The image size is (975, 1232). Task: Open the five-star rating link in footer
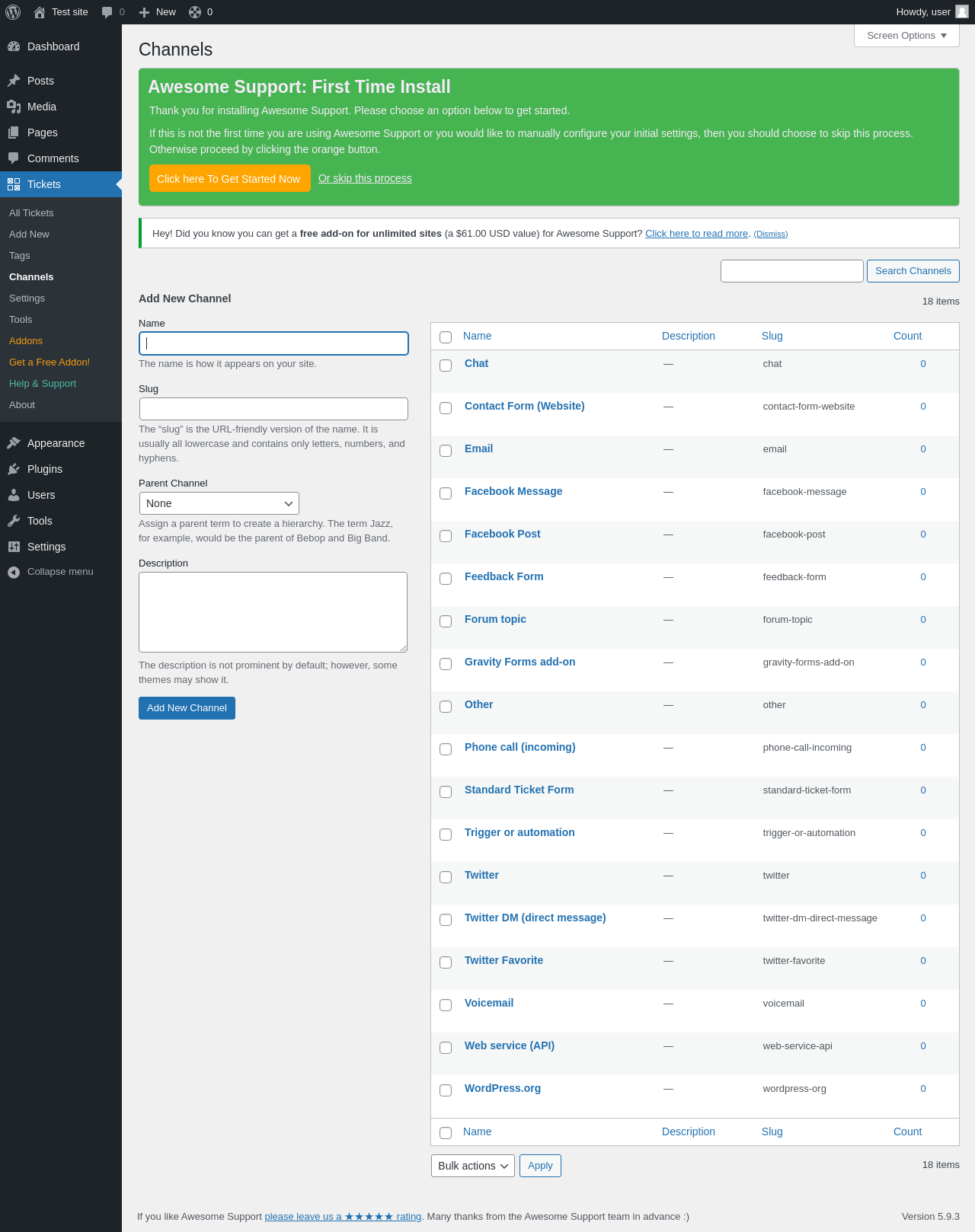tap(343, 1216)
